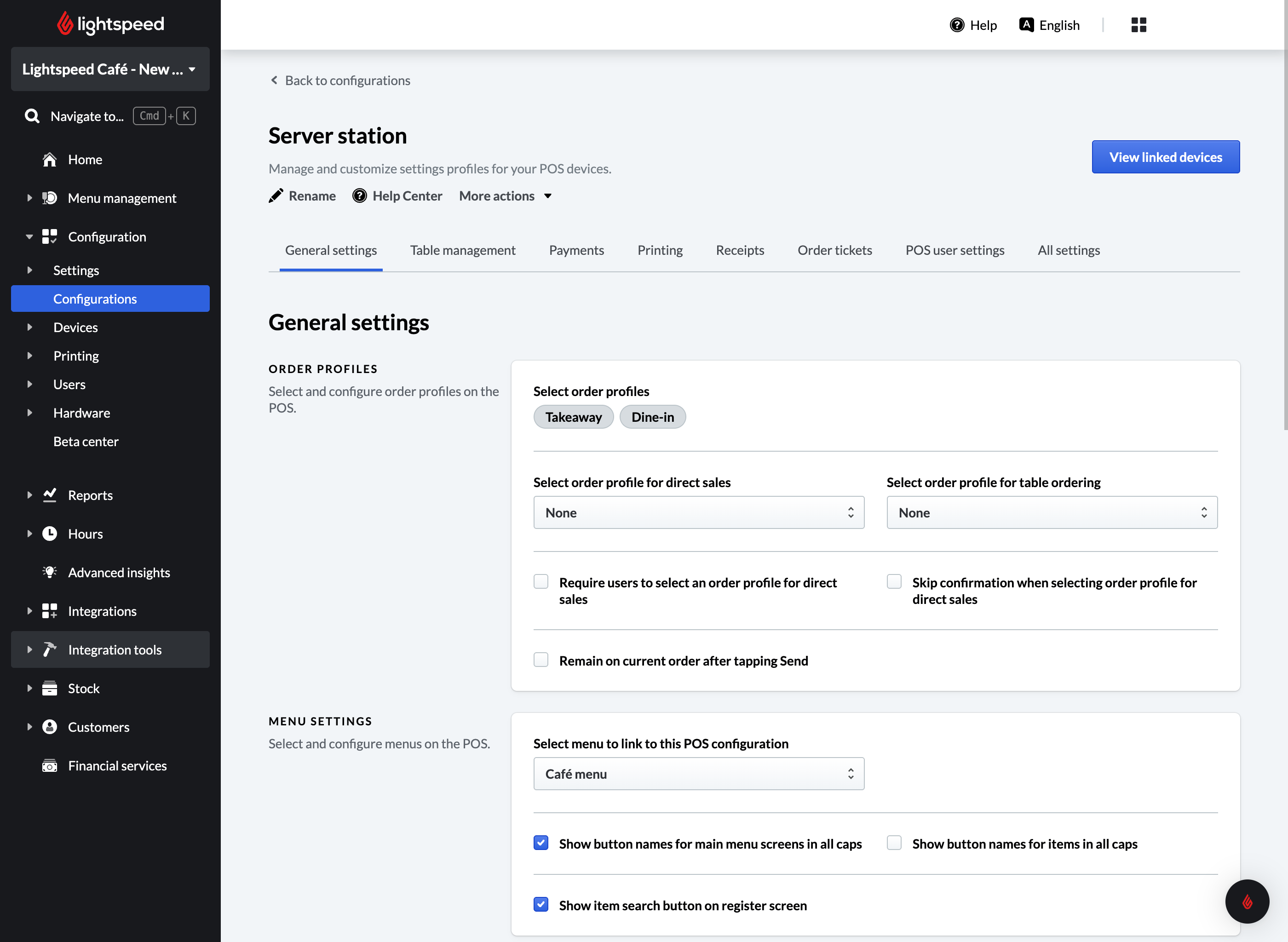
Task: Click the Financial services icon
Action: click(50, 766)
